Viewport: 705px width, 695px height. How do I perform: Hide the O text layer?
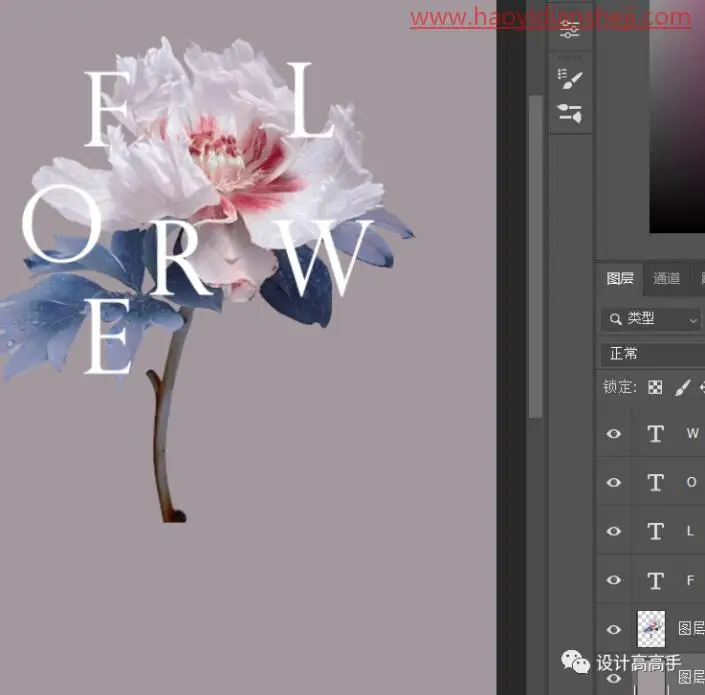click(614, 483)
